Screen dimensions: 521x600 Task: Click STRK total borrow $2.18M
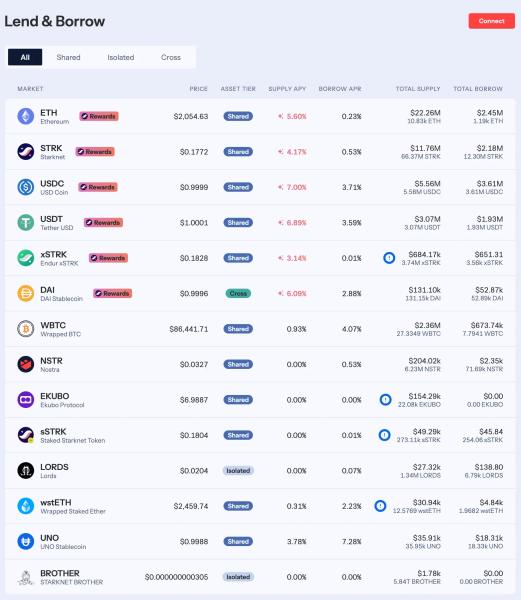[x=490, y=148]
